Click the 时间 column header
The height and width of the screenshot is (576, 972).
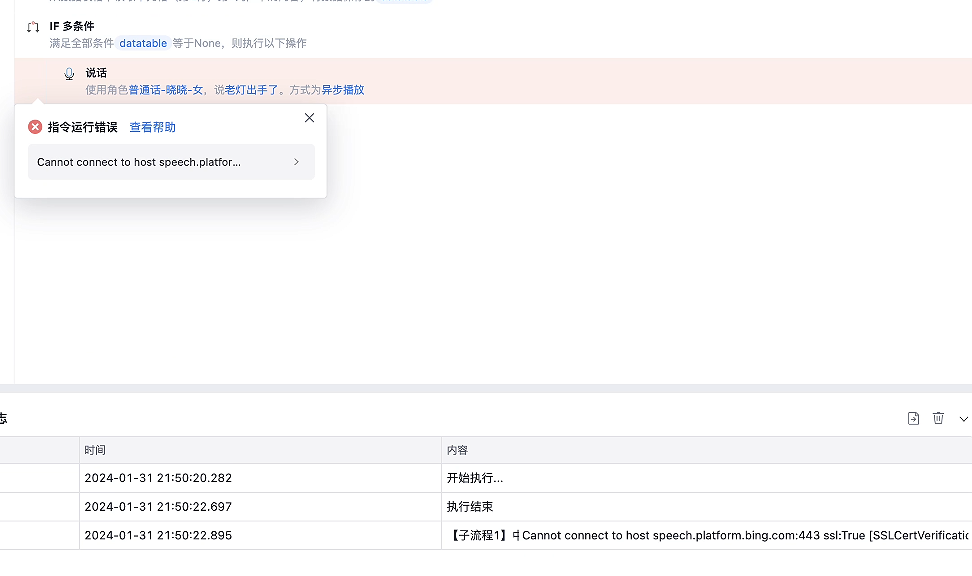pos(95,450)
